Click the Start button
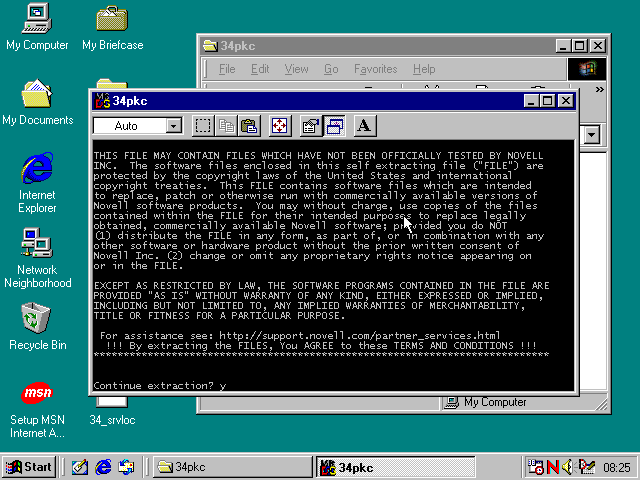The image size is (640, 480). point(29,467)
